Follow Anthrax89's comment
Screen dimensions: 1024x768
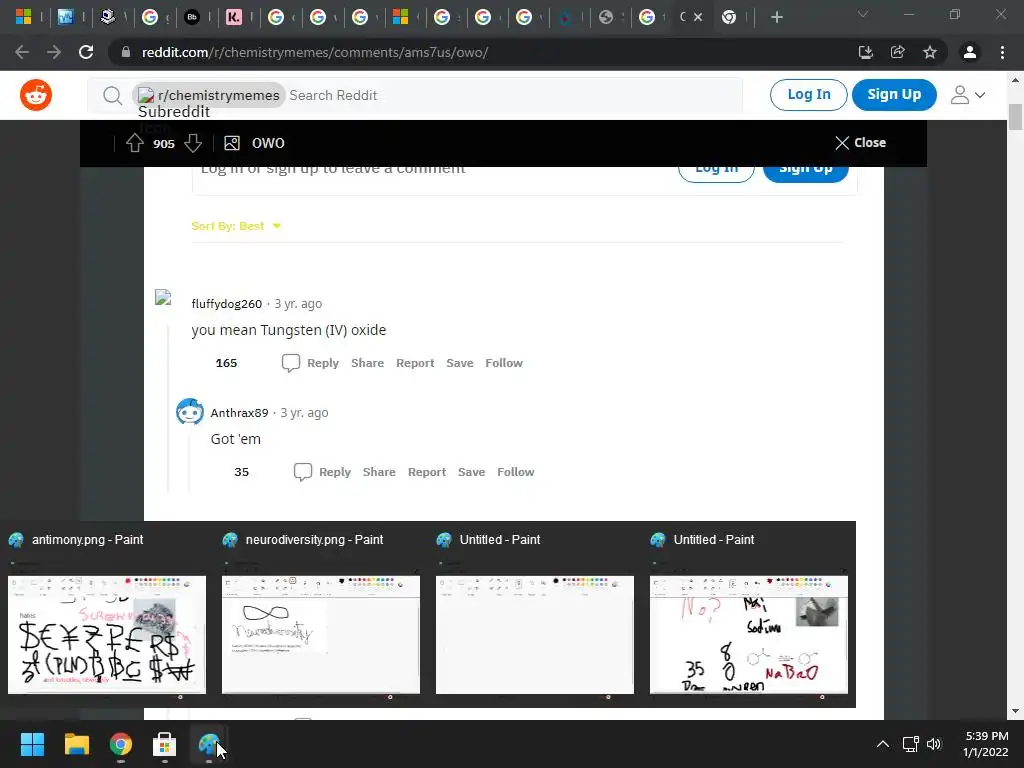pyautogui.click(x=515, y=472)
